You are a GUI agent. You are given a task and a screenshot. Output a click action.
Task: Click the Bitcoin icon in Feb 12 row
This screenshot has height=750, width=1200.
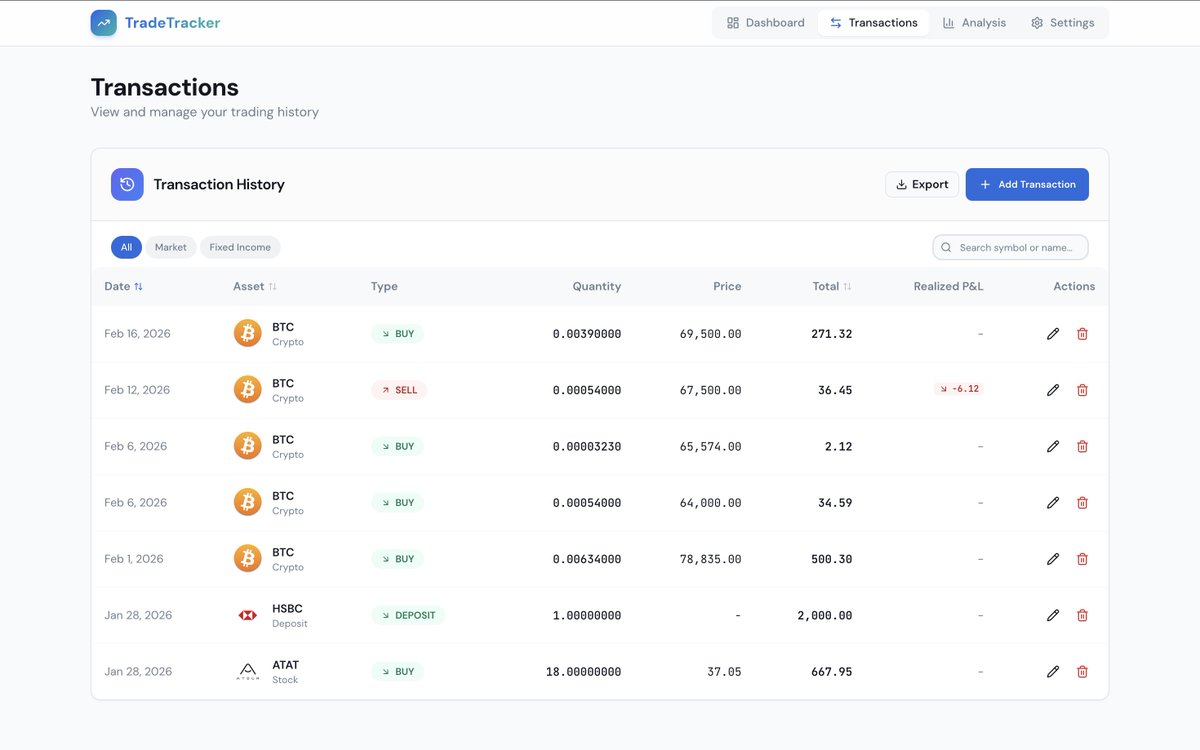point(247,390)
